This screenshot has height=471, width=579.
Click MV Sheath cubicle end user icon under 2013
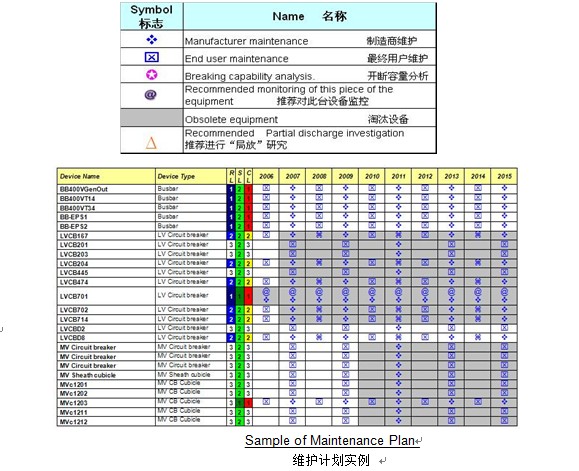coord(451,374)
